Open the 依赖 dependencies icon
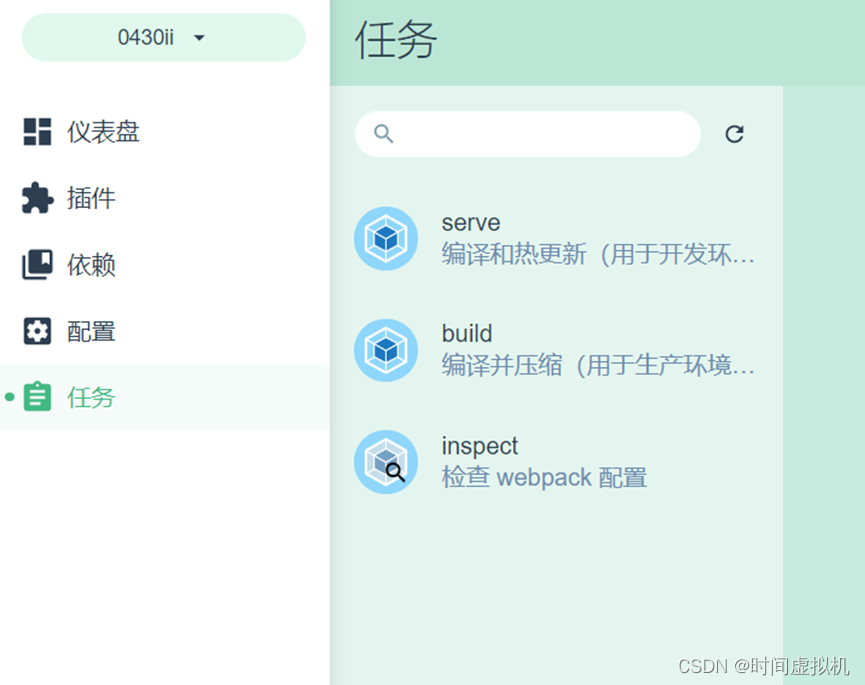This screenshot has width=865, height=685. (39, 264)
